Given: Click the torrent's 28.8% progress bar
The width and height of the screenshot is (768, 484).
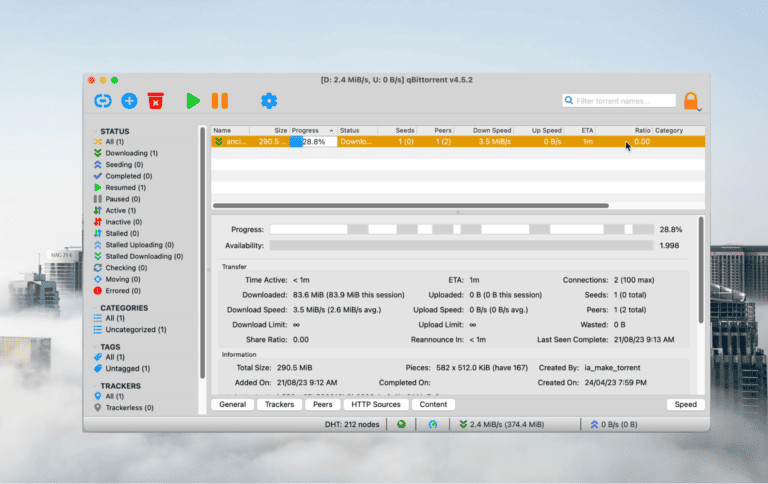Looking at the screenshot, I should (312, 142).
